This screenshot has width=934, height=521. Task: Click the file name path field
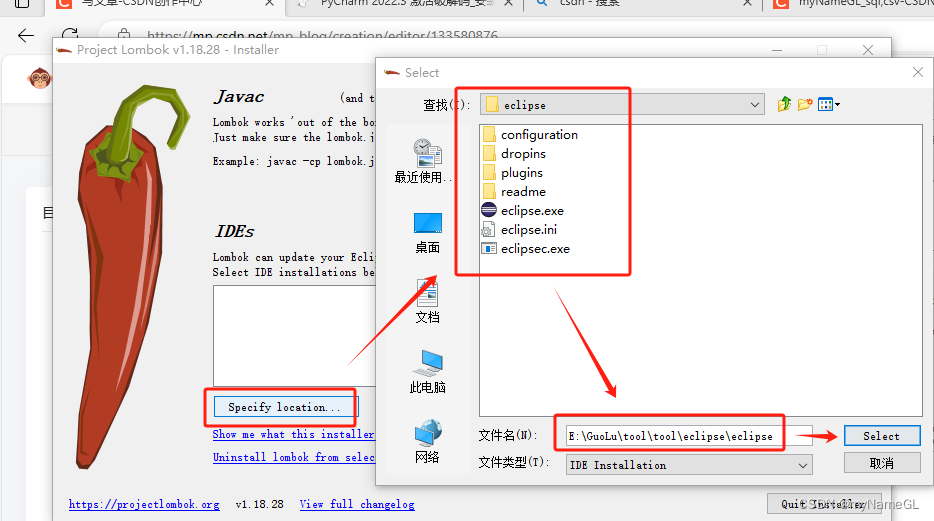(689, 436)
